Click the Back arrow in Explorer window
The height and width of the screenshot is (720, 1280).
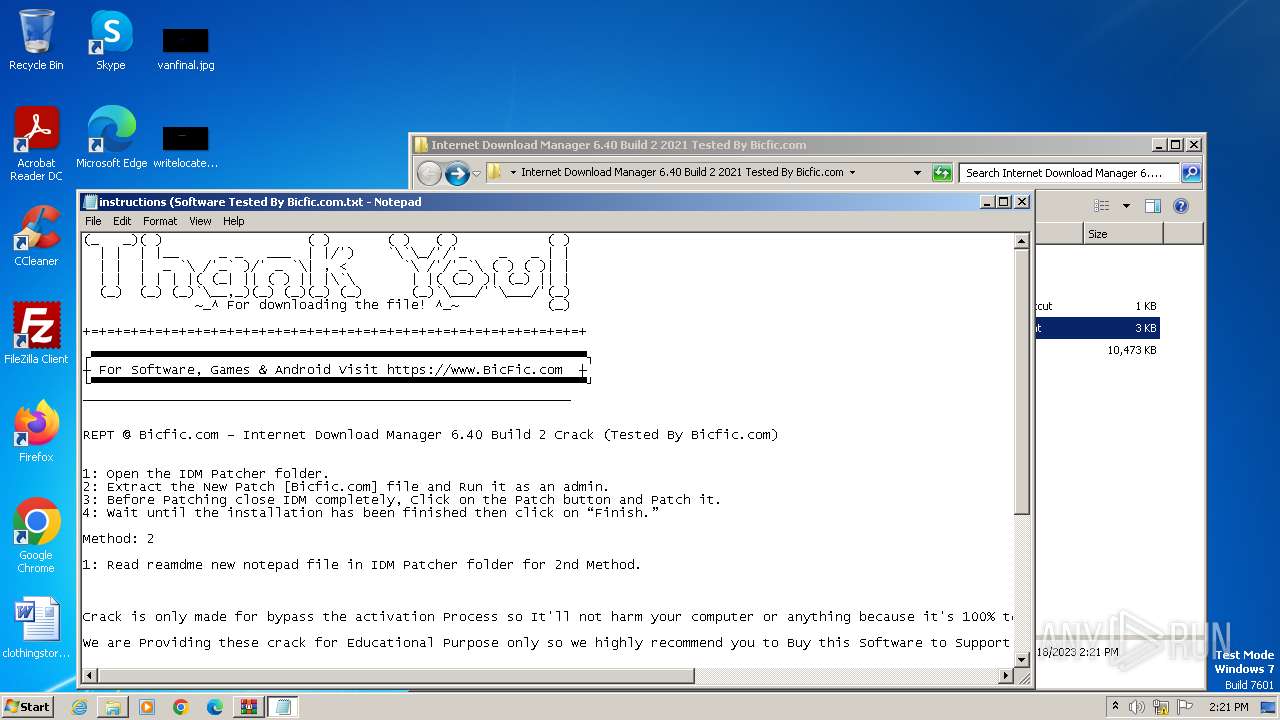429,173
